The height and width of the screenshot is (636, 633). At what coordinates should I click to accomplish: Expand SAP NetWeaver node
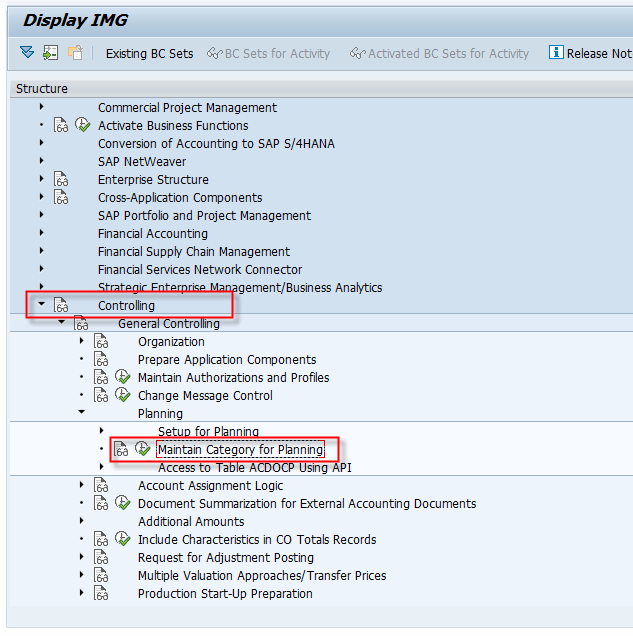pos(41,161)
